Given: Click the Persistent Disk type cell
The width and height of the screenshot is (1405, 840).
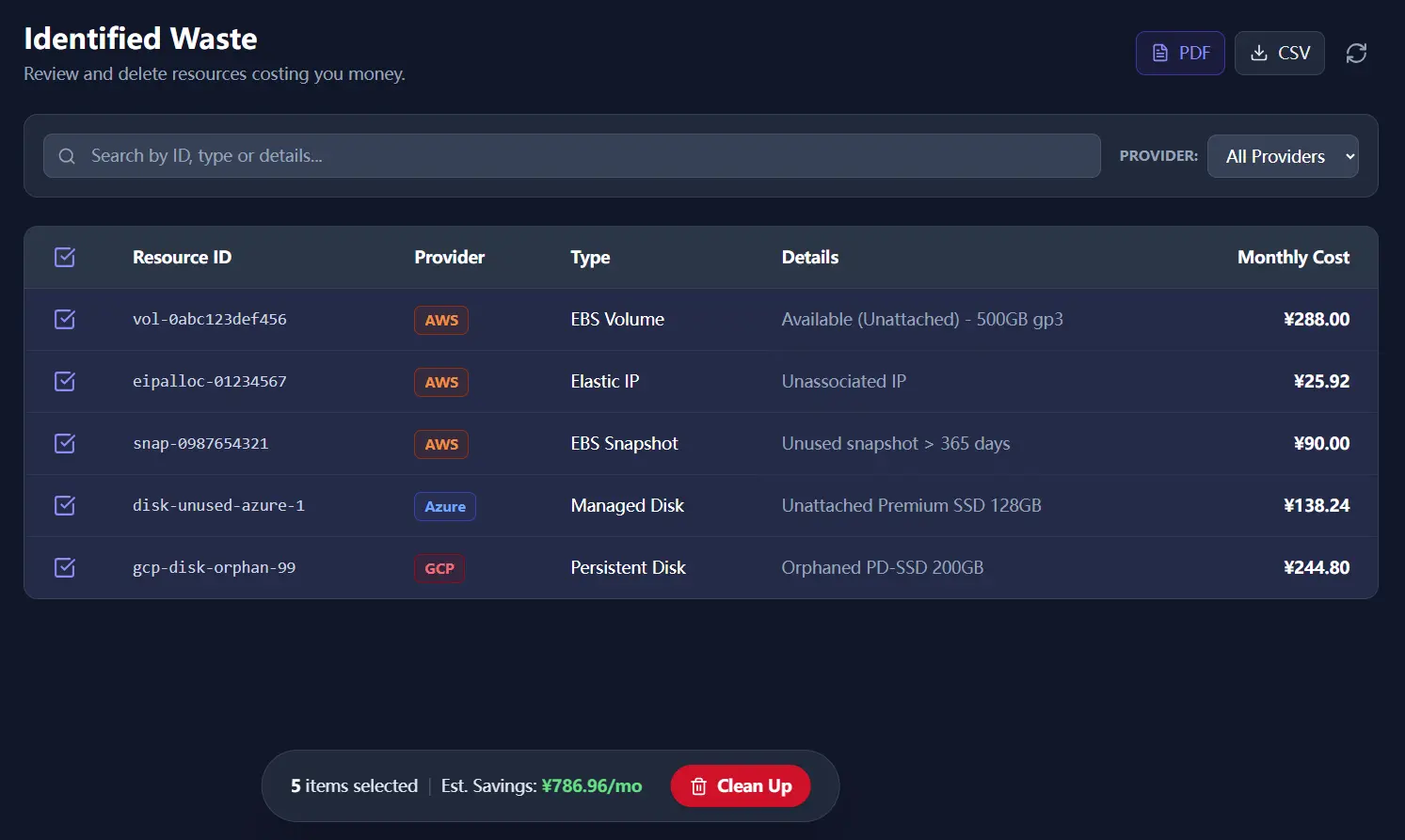Looking at the screenshot, I should pyautogui.click(x=629, y=567).
